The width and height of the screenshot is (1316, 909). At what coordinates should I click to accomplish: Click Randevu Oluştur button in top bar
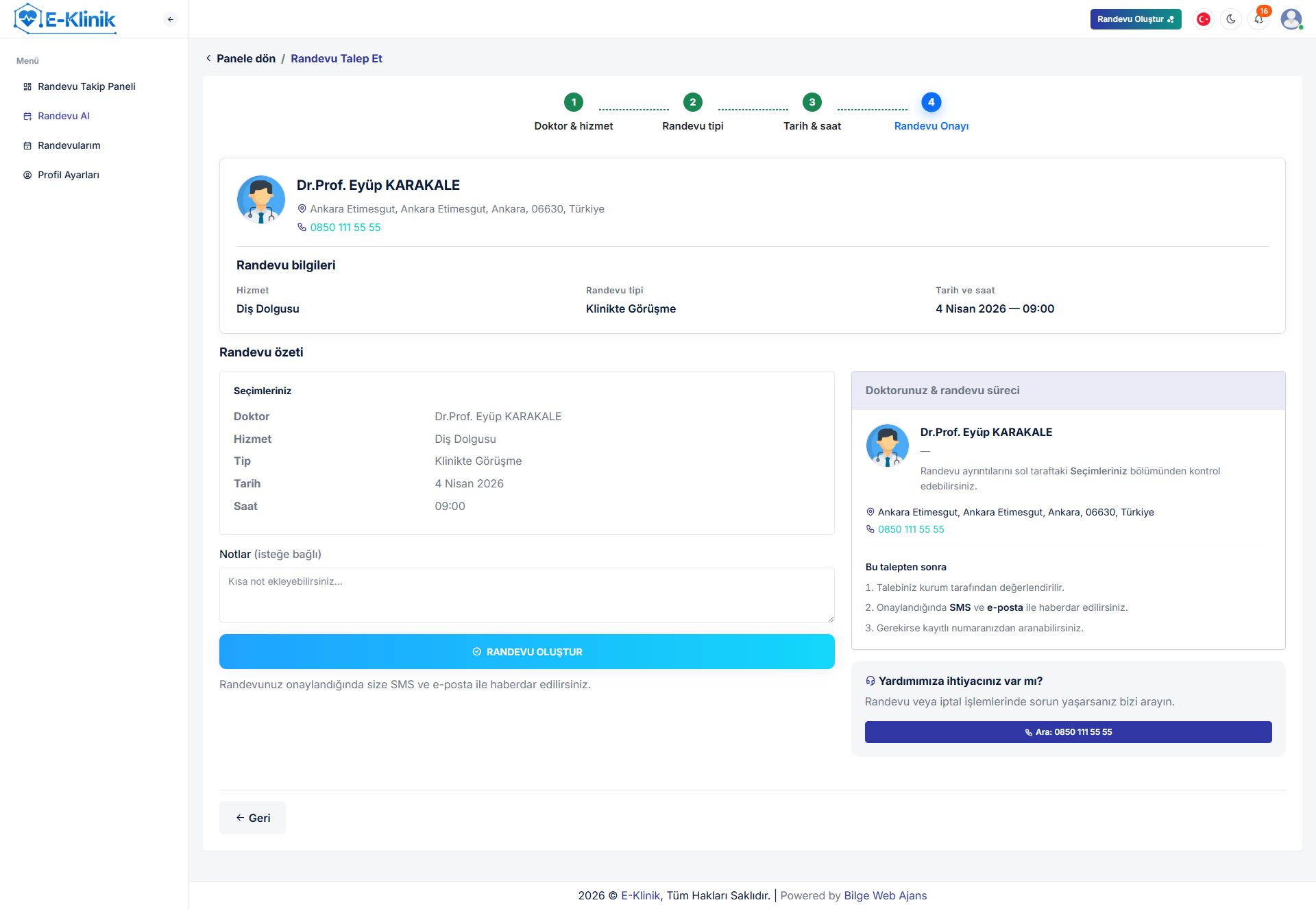coord(1135,19)
